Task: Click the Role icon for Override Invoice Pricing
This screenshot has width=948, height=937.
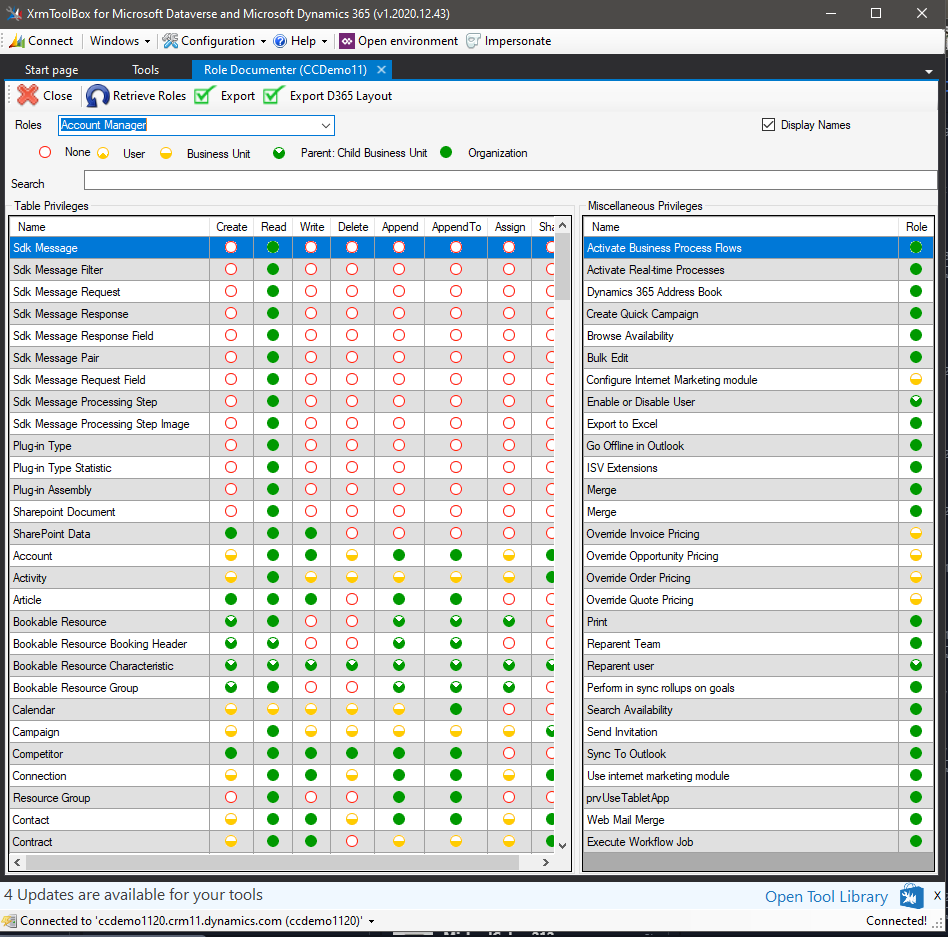Action: coord(916,533)
